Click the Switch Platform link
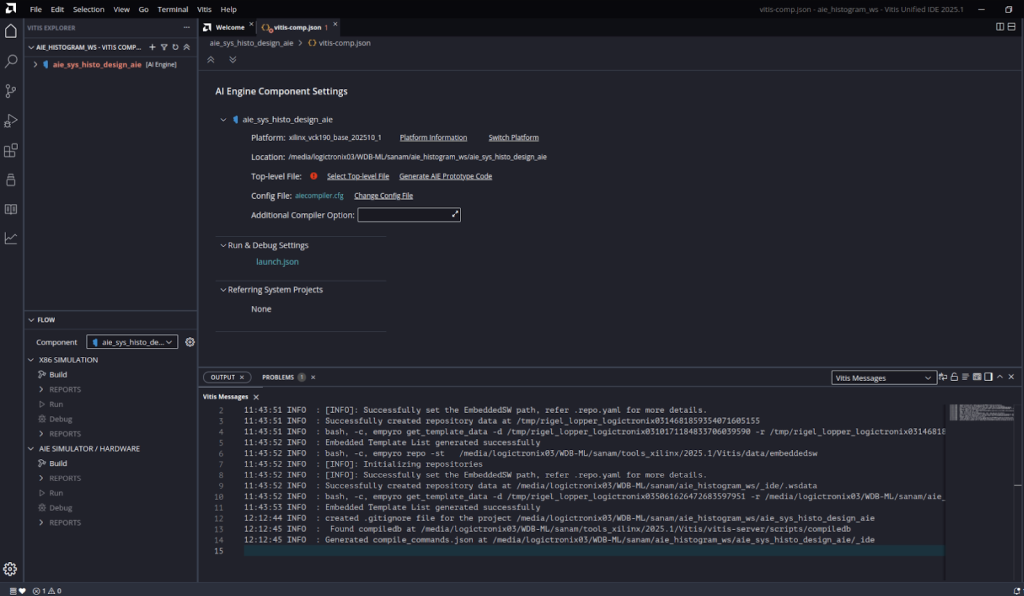This screenshot has height=596, width=1024. point(513,138)
